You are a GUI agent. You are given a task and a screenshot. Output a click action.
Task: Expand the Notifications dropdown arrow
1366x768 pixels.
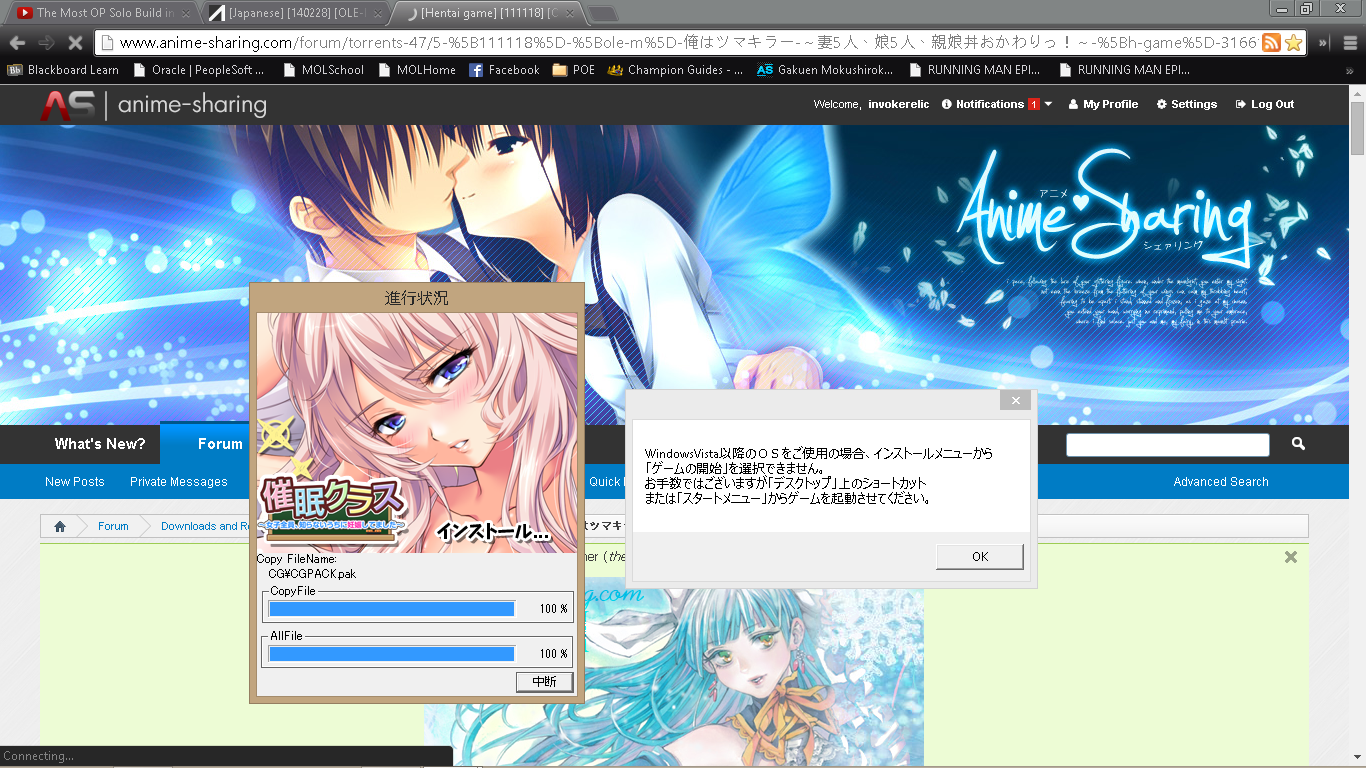[x=1048, y=104]
